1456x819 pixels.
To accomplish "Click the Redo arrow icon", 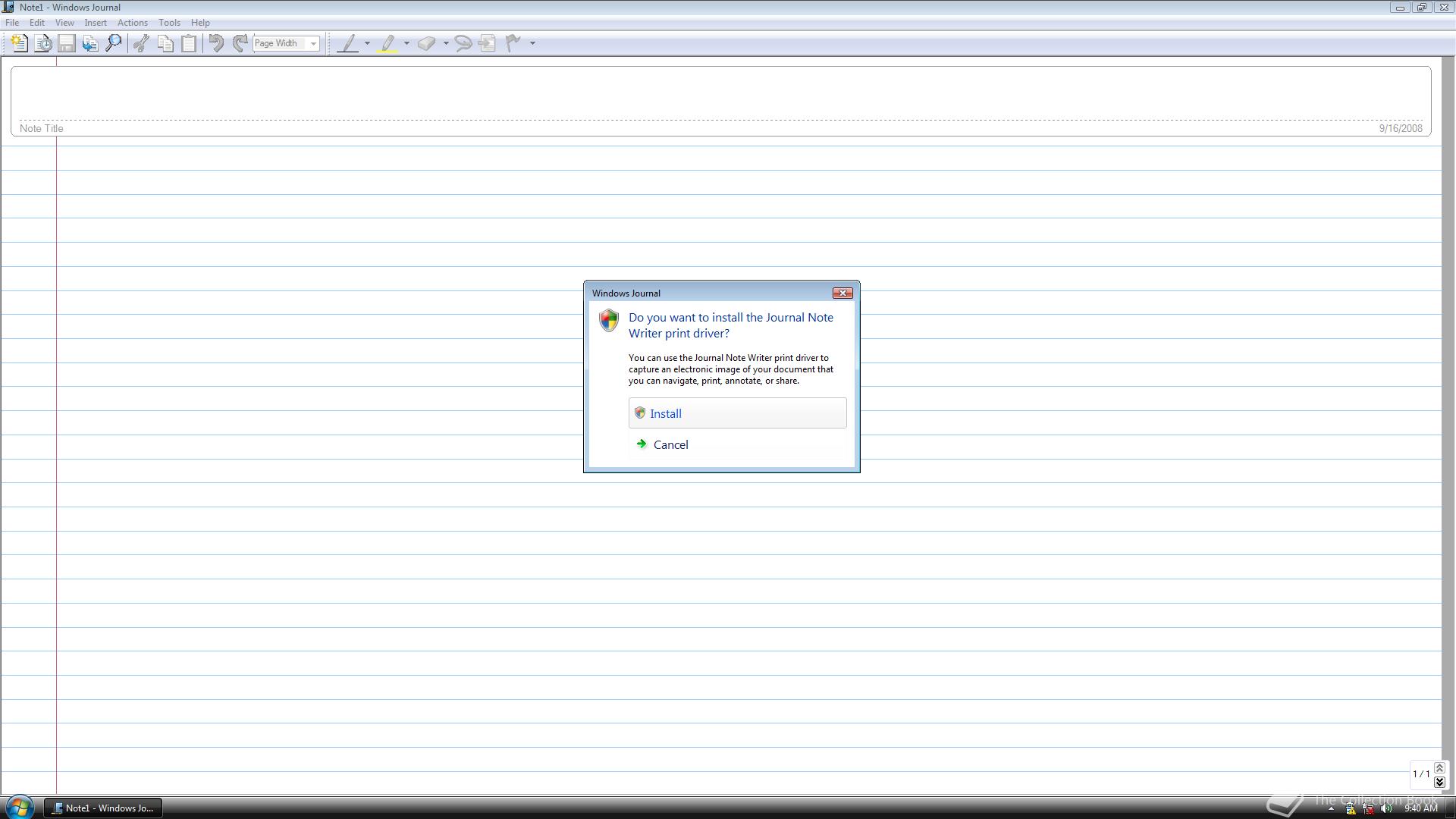I will point(240,43).
